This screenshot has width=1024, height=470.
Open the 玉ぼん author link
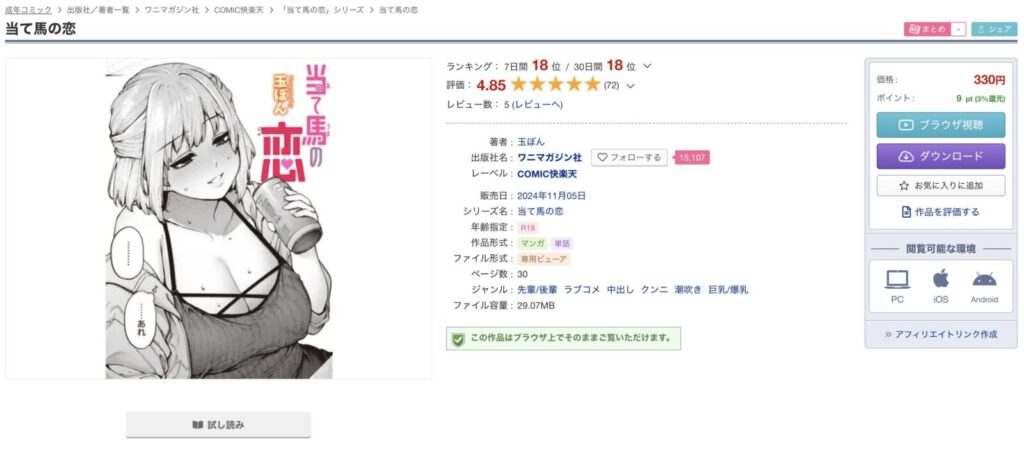click(531, 142)
